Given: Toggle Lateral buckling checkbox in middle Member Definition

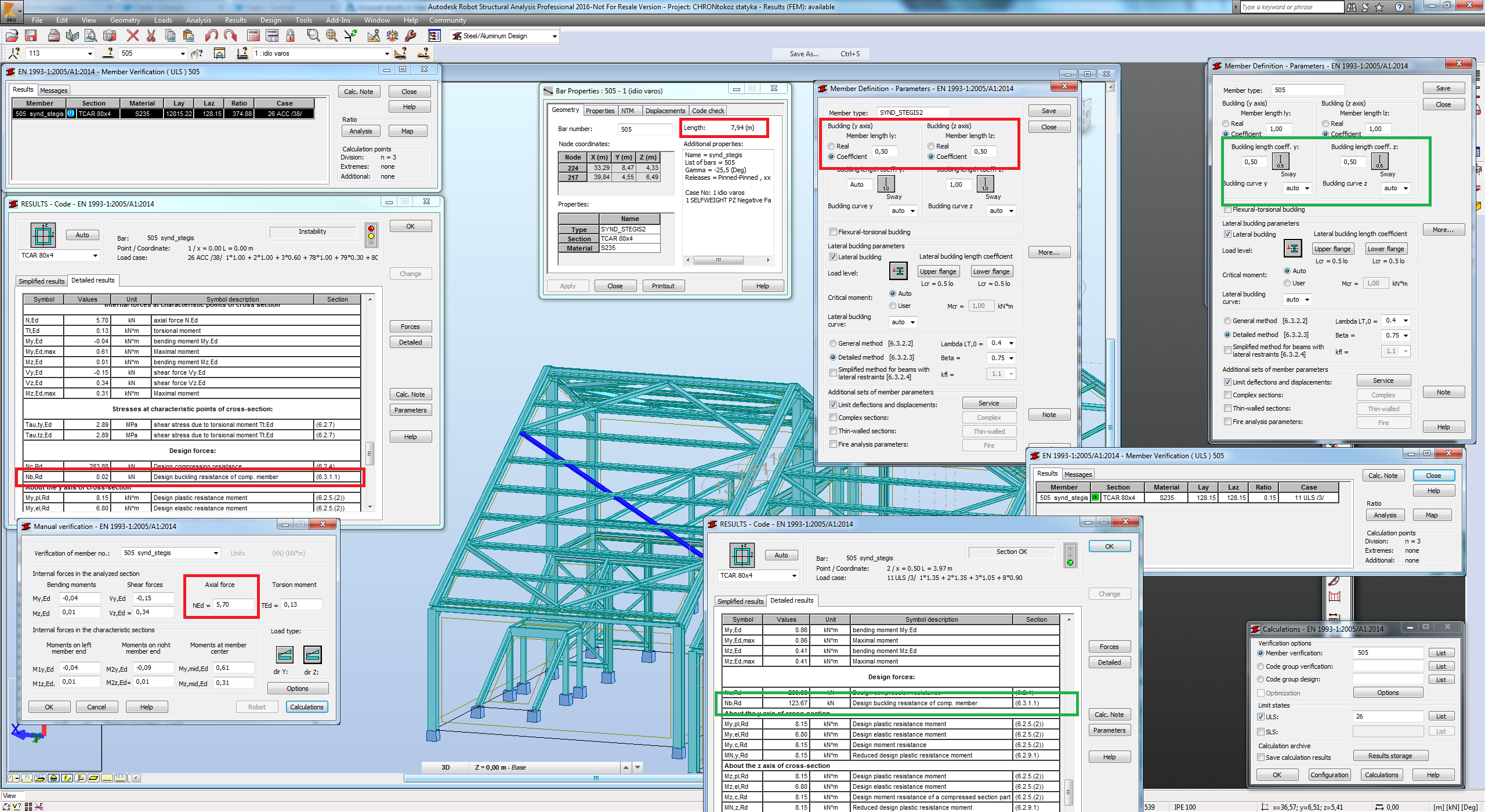Looking at the screenshot, I should (833, 257).
